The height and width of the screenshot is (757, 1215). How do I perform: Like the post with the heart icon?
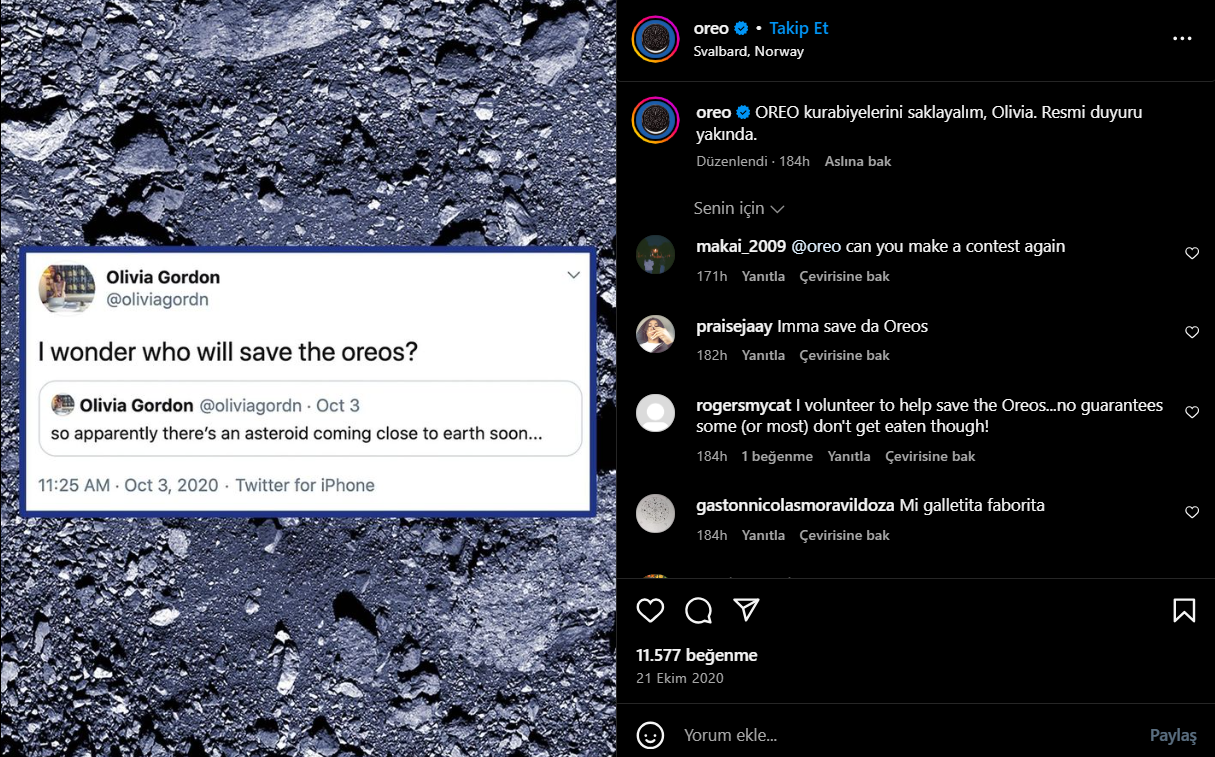point(650,610)
